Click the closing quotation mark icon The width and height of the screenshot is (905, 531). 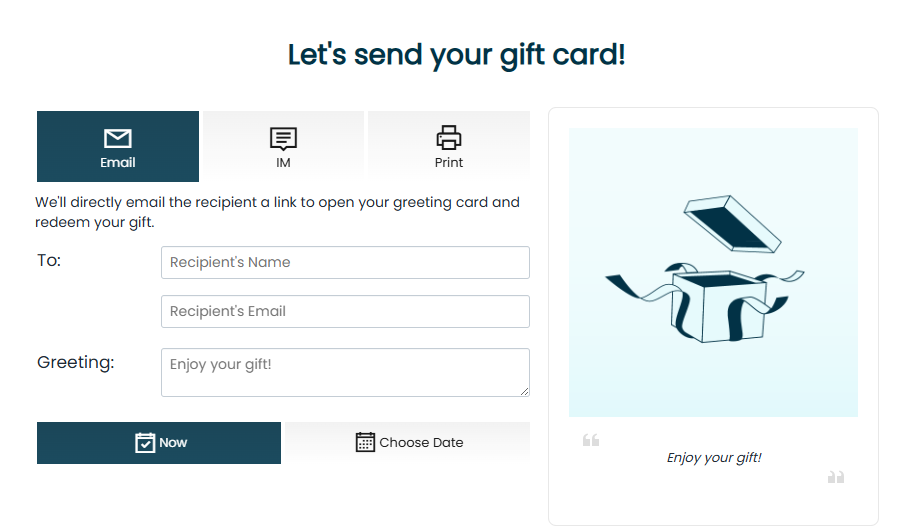[836, 477]
